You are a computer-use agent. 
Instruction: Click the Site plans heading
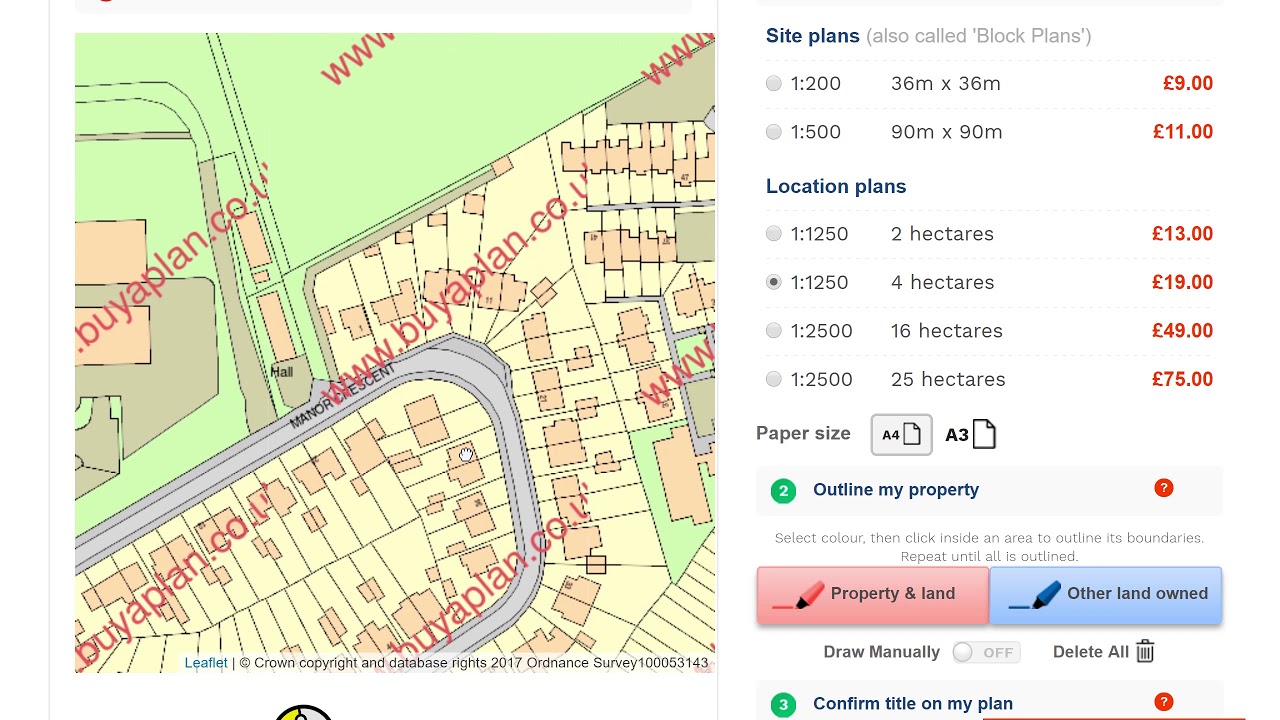(x=813, y=36)
